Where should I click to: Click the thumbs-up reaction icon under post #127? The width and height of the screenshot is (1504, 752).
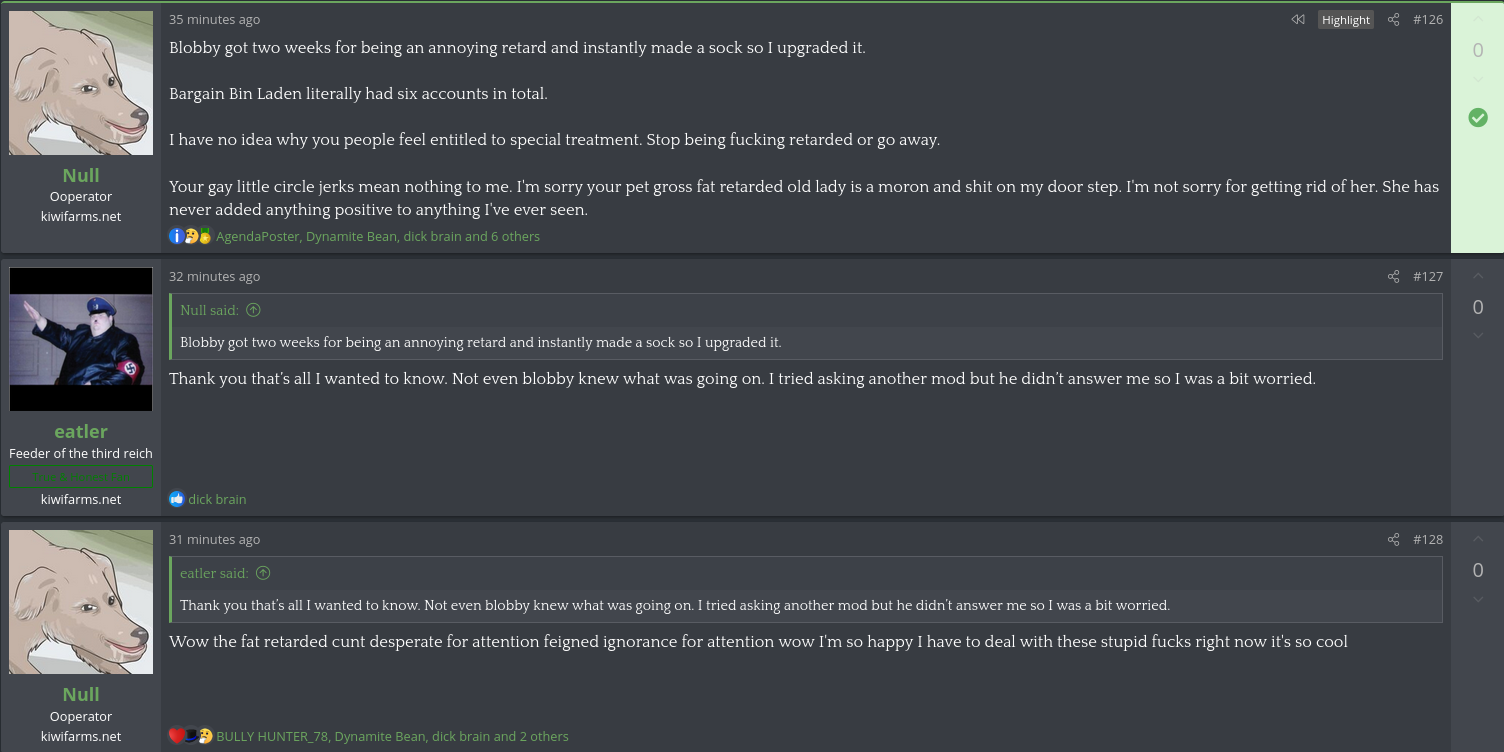point(177,499)
